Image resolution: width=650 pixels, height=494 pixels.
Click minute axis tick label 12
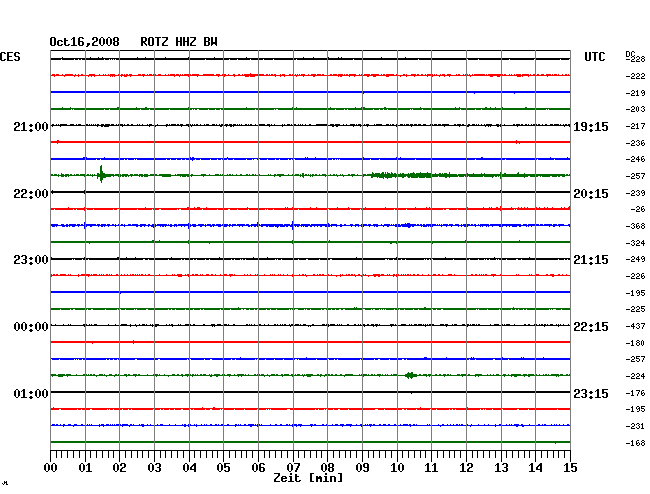click(x=466, y=468)
